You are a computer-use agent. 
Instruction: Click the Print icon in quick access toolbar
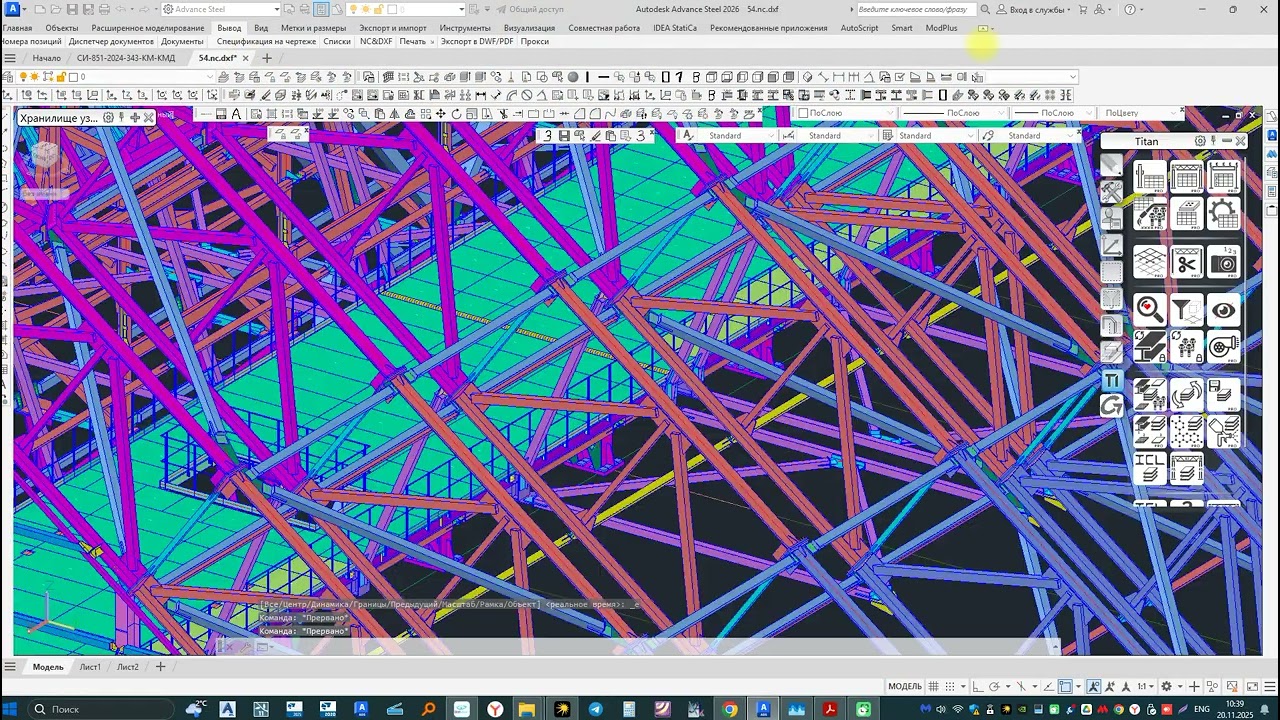coord(104,9)
